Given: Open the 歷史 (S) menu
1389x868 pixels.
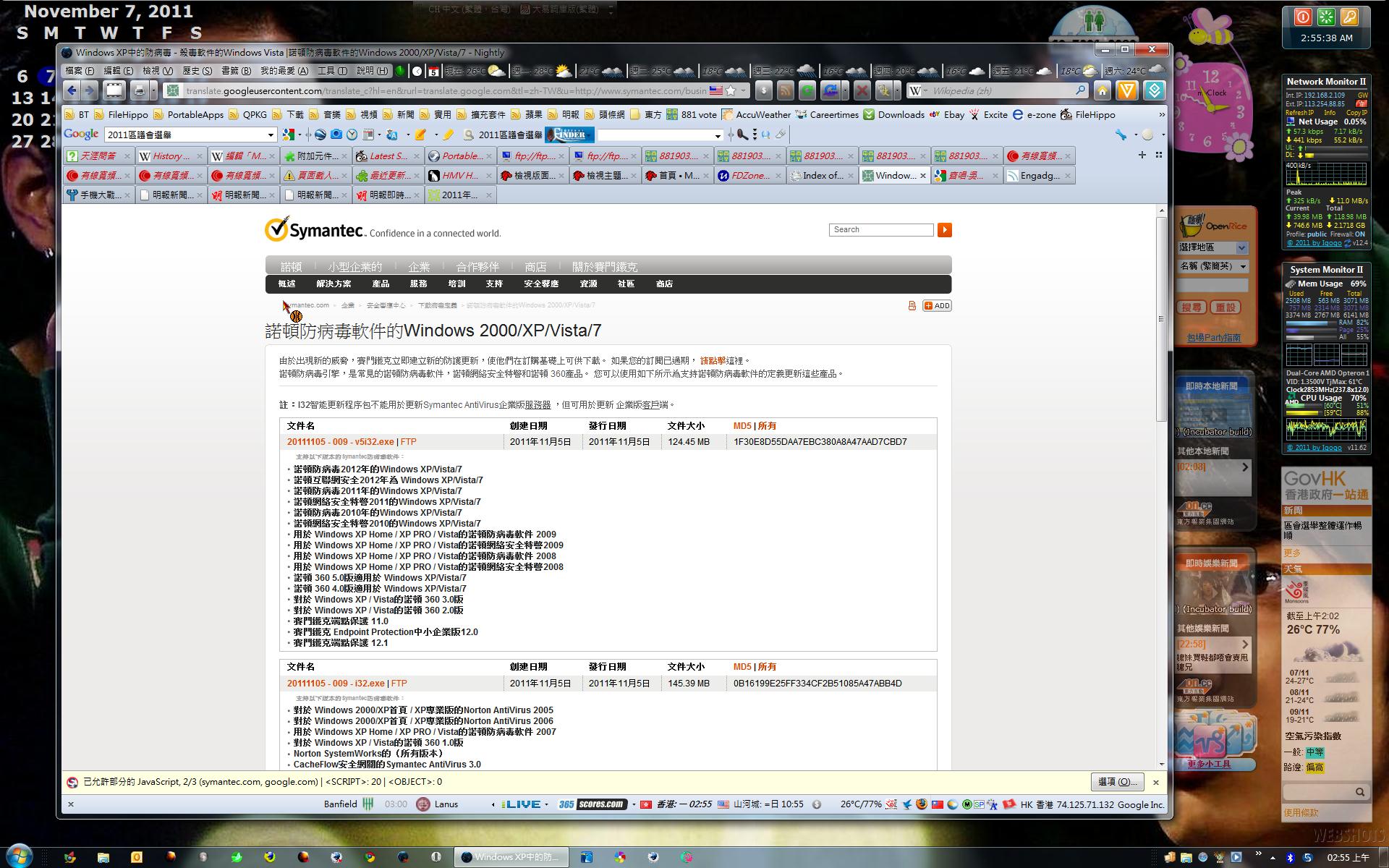Looking at the screenshot, I should pos(197,70).
